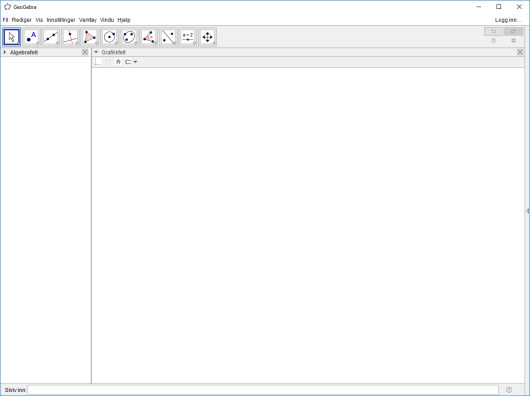This screenshot has height=396, width=530.
Task: Expand side panel arrow at right edge
Action: (x=527, y=211)
